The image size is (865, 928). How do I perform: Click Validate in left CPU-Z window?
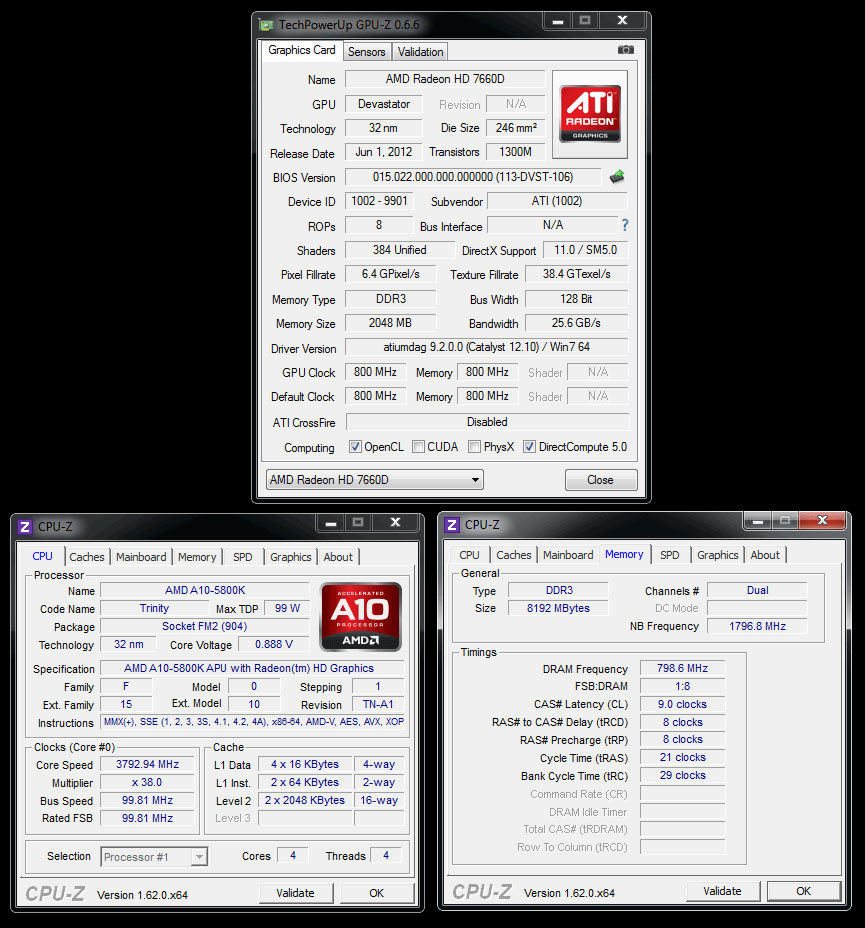click(x=296, y=893)
